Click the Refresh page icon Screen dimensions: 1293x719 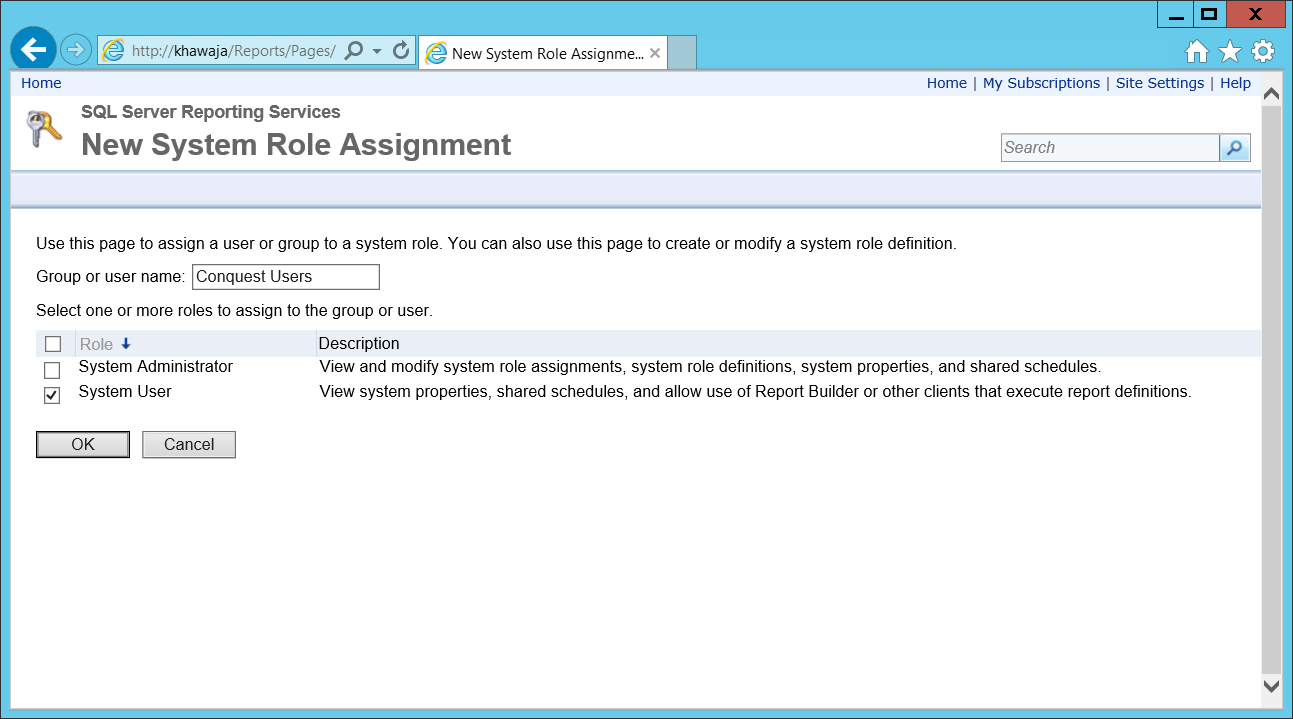click(402, 50)
